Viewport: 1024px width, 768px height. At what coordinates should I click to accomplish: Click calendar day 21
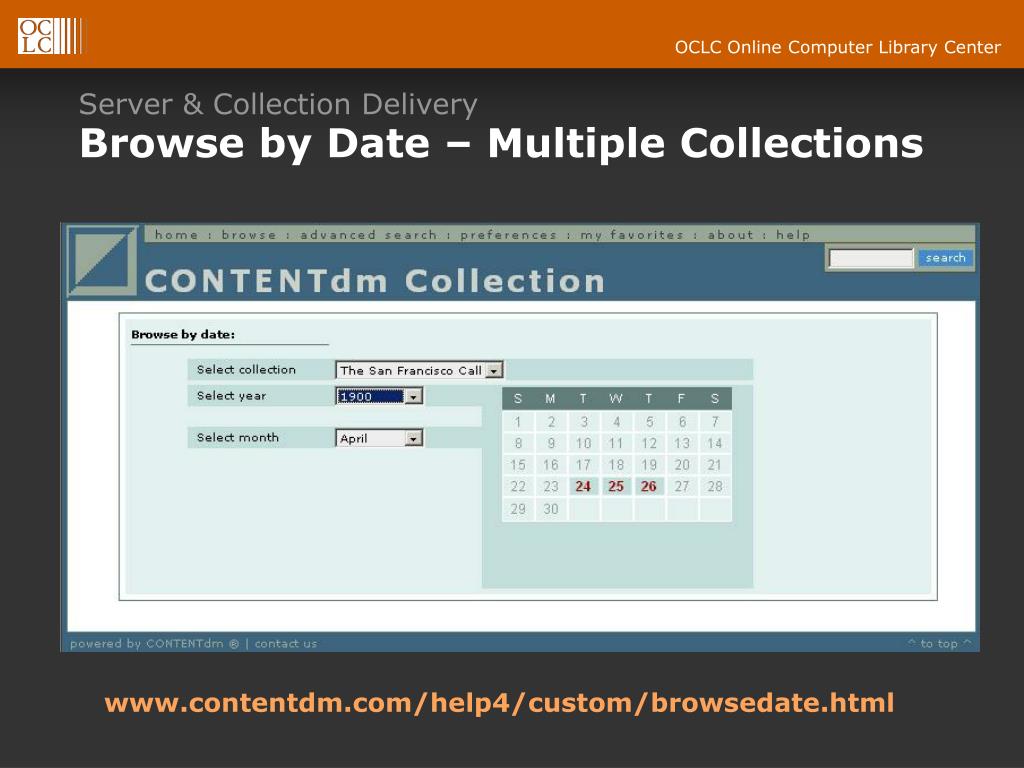pos(714,465)
